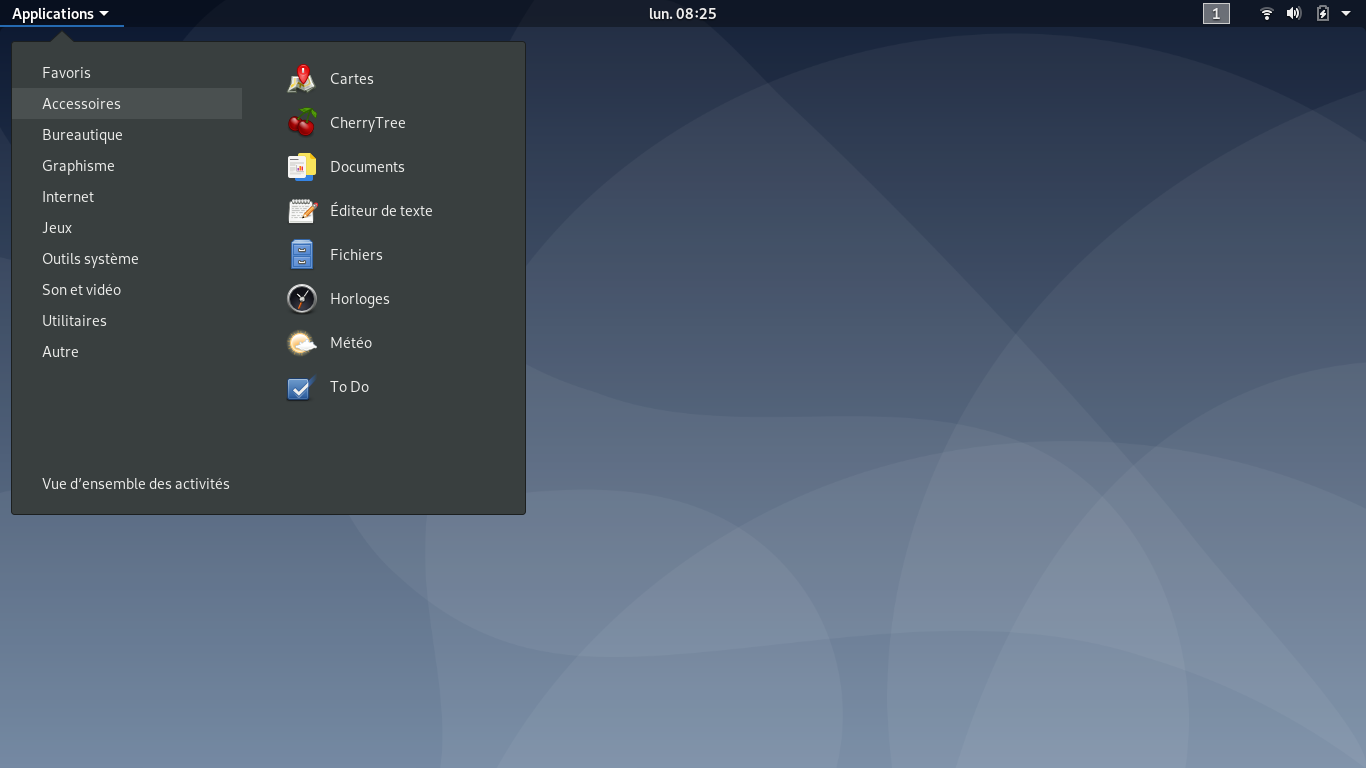Image resolution: width=1366 pixels, height=768 pixels.
Task: Show the Autre category
Action: tap(127, 352)
